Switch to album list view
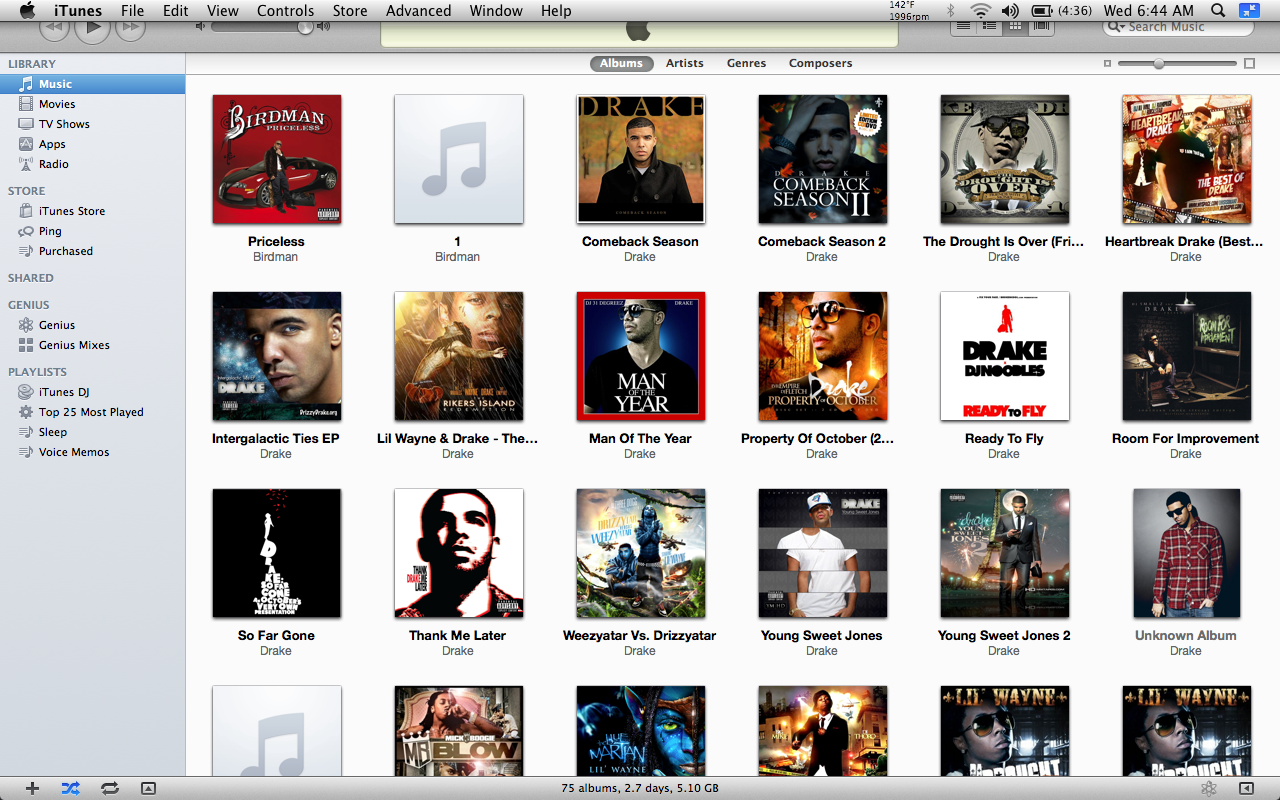Screen dimensions: 1280x800 [990, 26]
